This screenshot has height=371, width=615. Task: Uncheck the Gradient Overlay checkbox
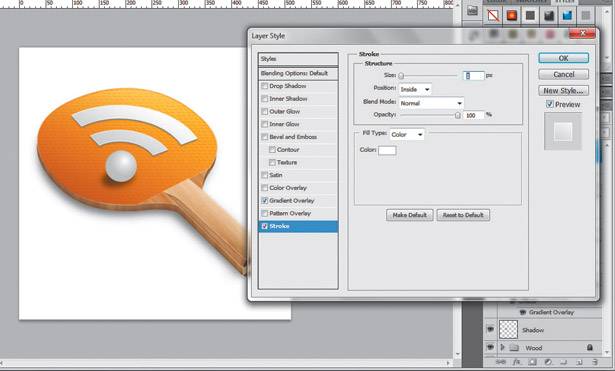(x=265, y=200)
